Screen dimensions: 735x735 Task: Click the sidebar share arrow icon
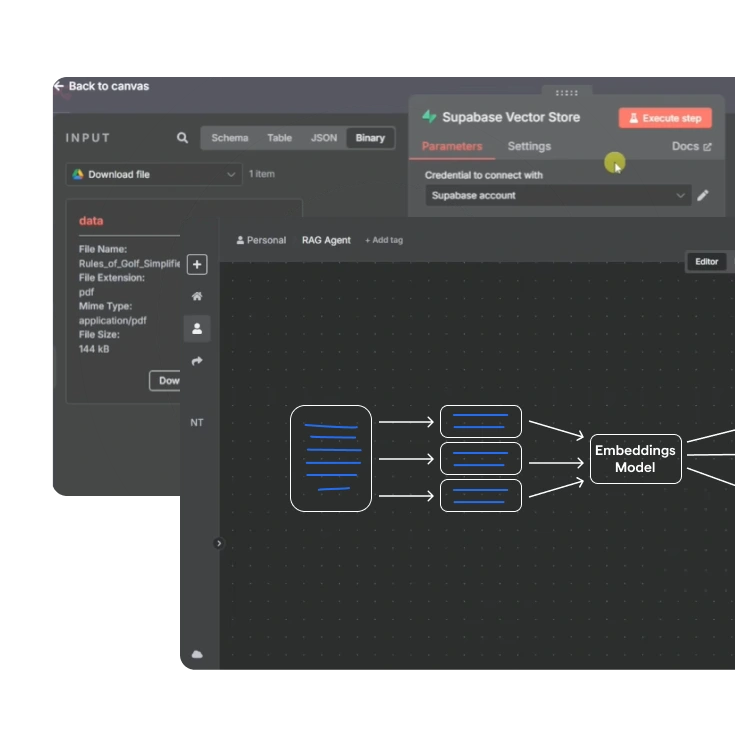point(197,360)
